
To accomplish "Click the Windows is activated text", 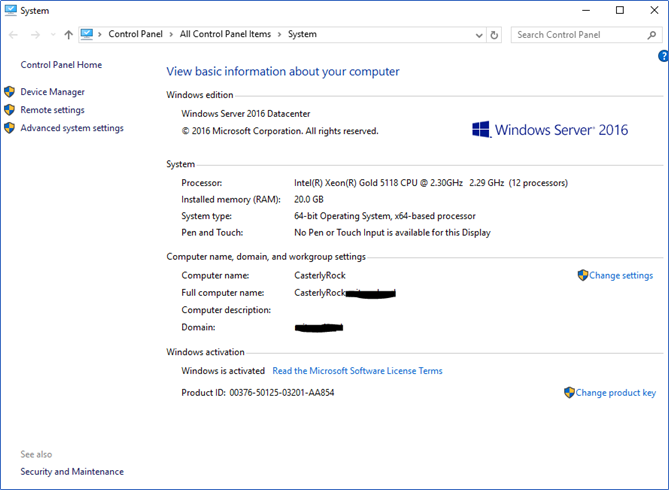I will pyautogui.click(x=223, y=371).
